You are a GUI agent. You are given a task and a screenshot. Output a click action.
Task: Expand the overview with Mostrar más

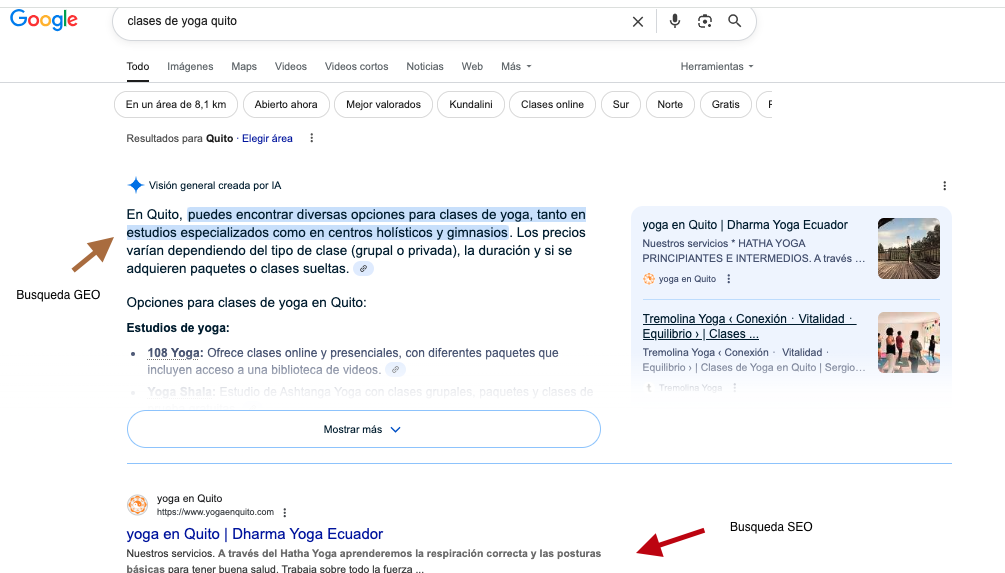pos(363,429)
